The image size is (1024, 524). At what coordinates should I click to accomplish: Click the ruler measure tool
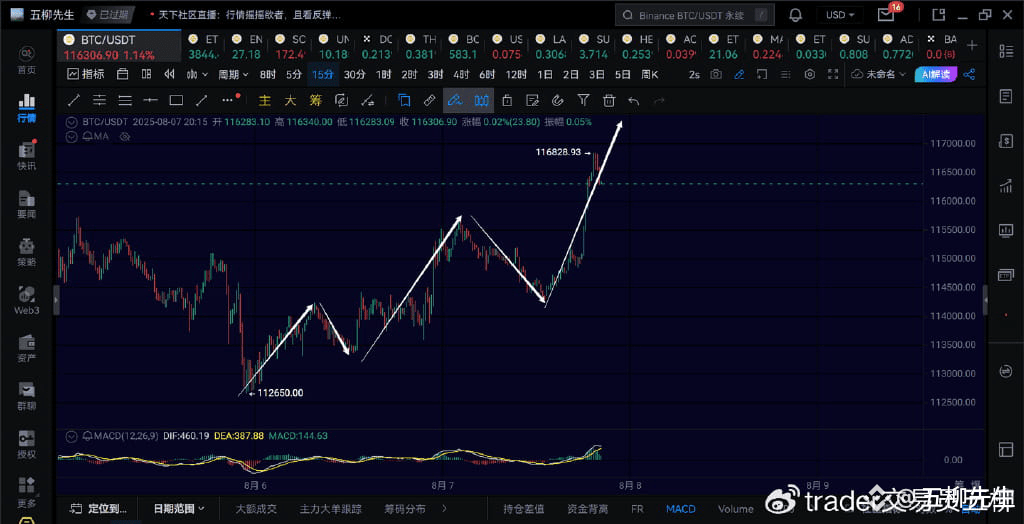tap(429, 100)
